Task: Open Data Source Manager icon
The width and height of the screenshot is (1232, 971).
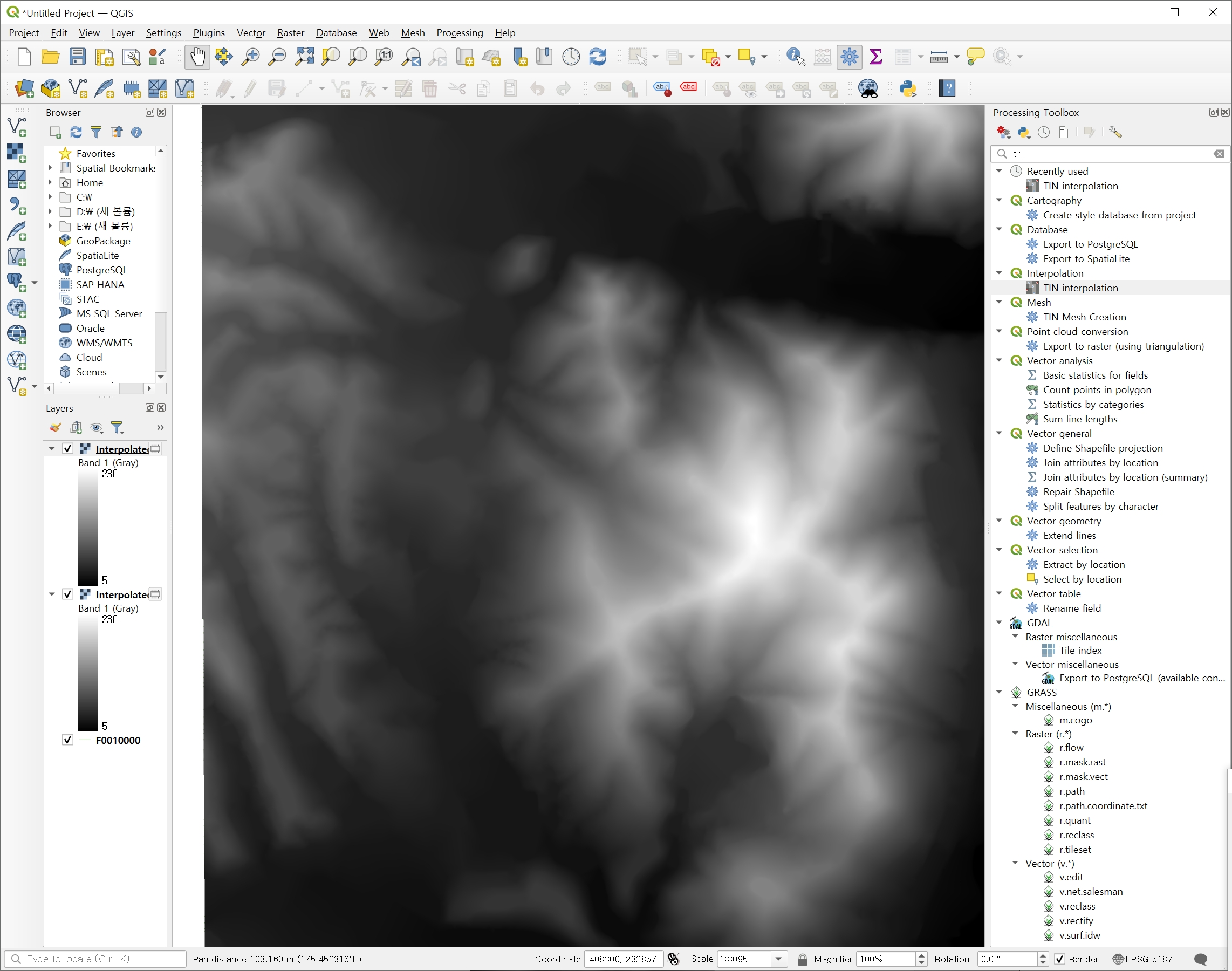Action: [24, 88]
